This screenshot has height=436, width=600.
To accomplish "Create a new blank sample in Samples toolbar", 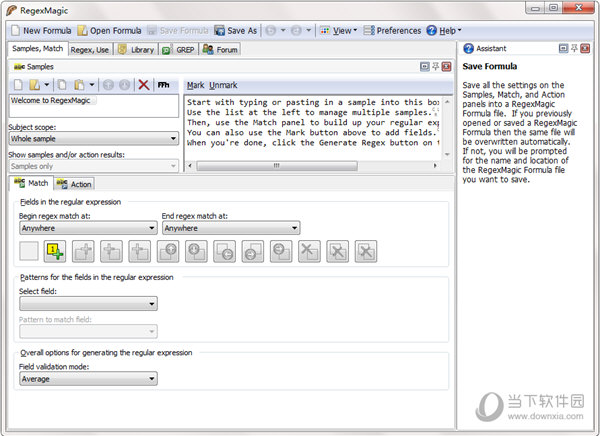I will pos(18,85).
